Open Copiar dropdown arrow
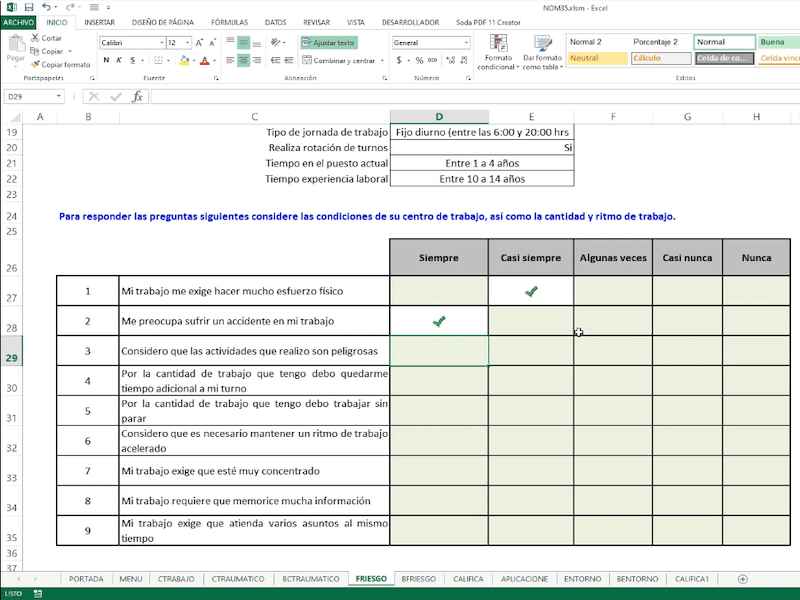 pos(70,51)
